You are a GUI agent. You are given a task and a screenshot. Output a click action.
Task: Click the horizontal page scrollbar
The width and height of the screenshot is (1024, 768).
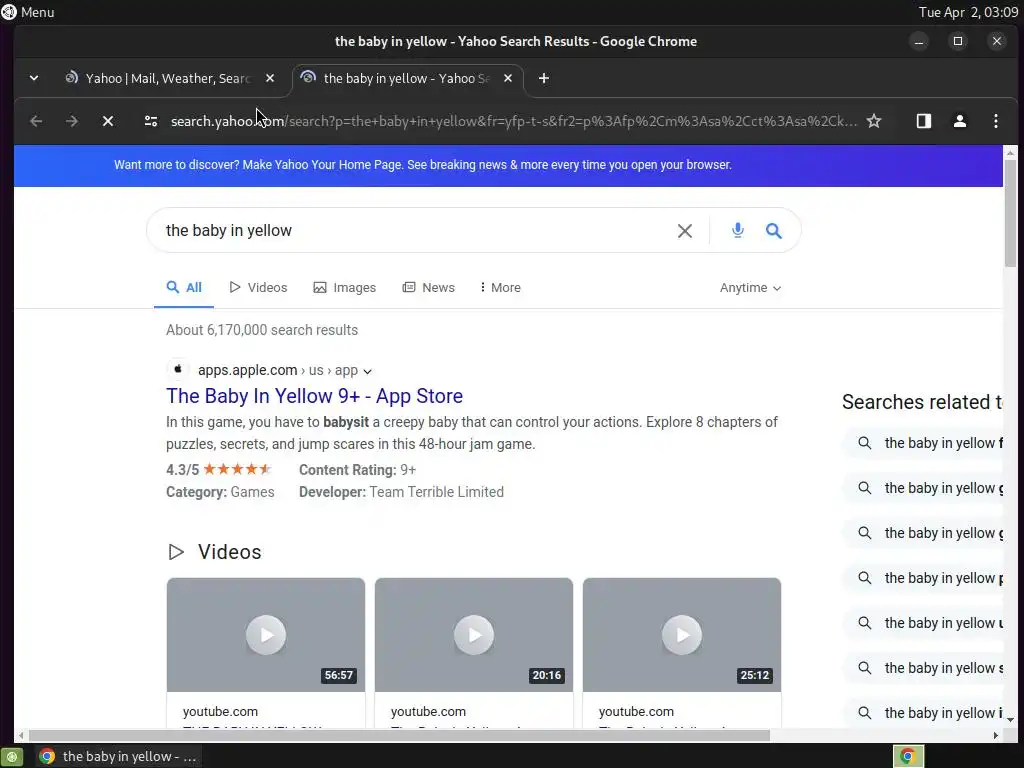[400, 735]
